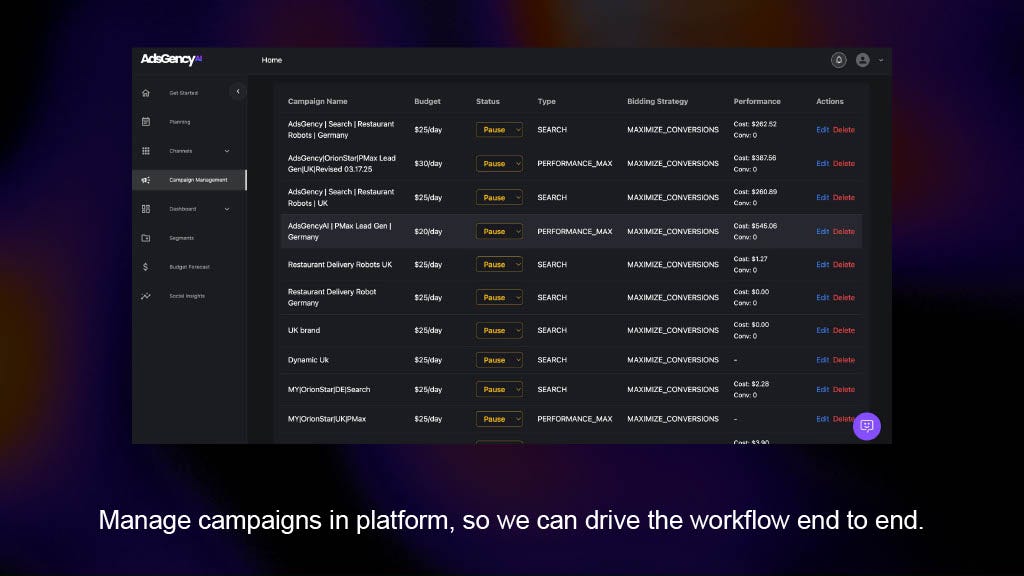Open Segments folder icon
This screenshot has width=1024, height=576.
[146, 238]
